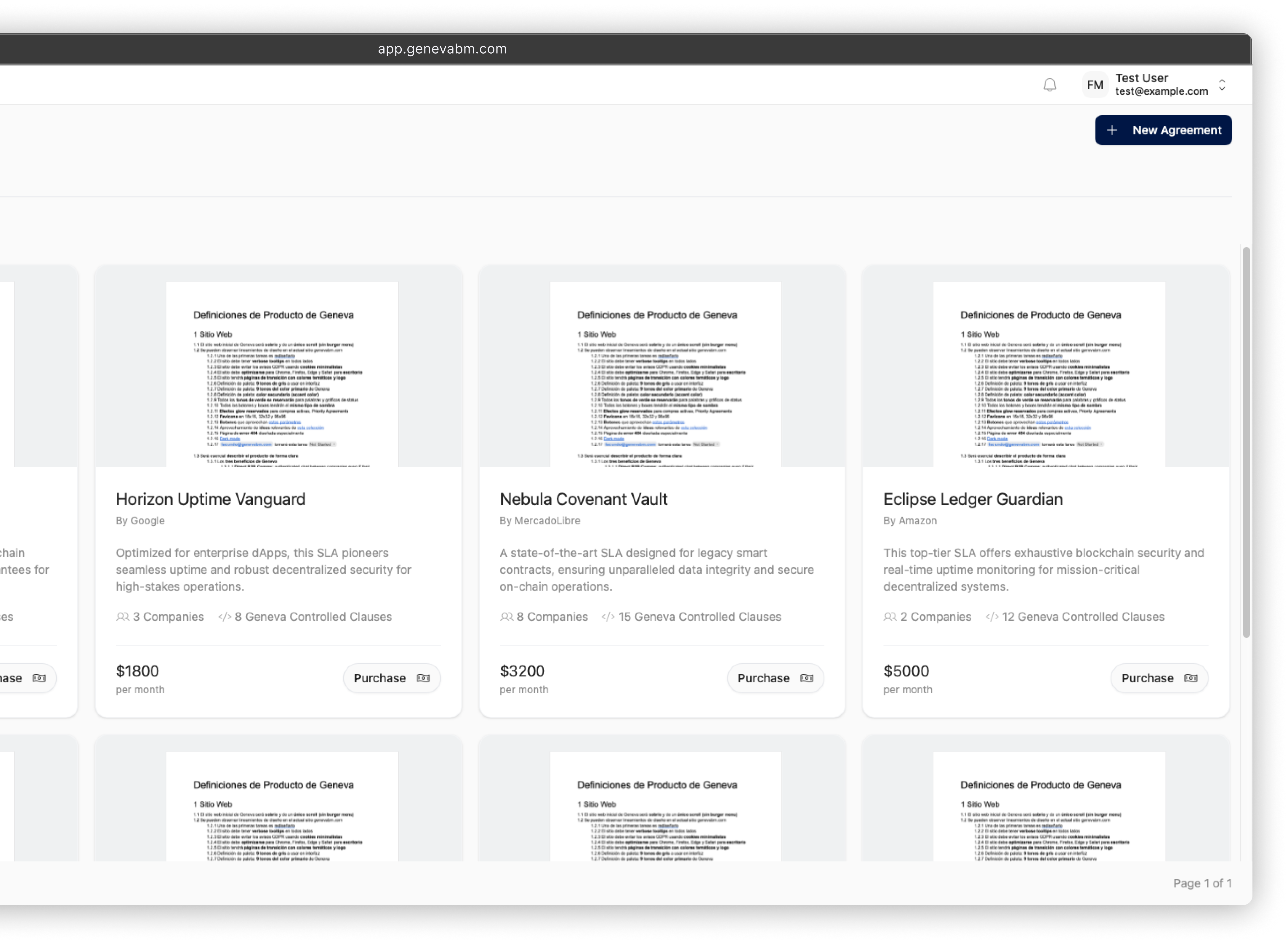Image resolution: width=1288 pixels, height=943 pixels.
Task: Create a New Agreement
Action: [x=1163, y=130]
